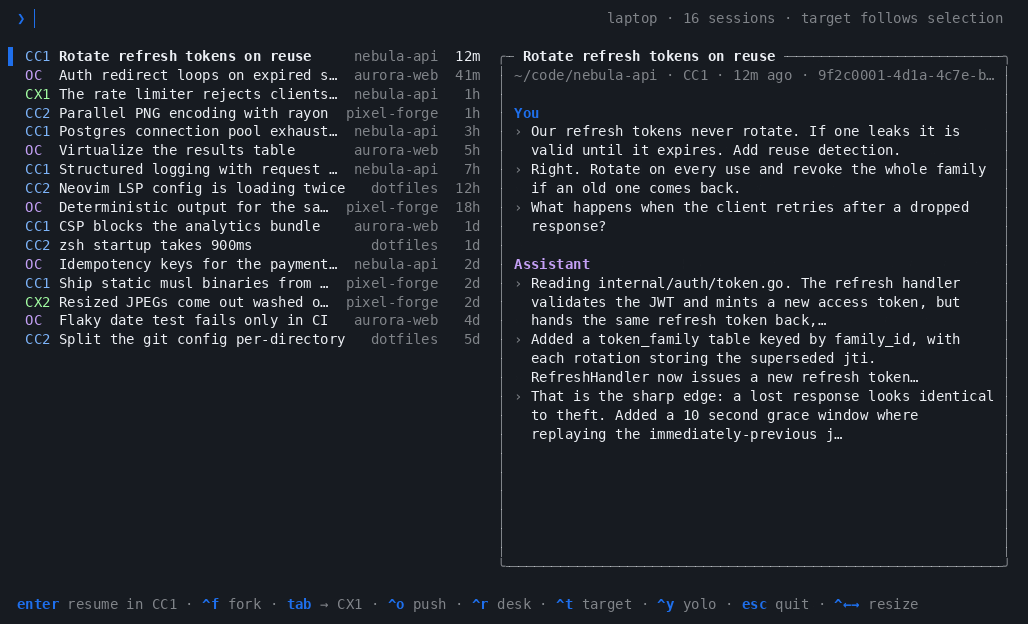Click the "enter resume in CC1" hint
The image size is (1028, 624).
tap(97, 604)
